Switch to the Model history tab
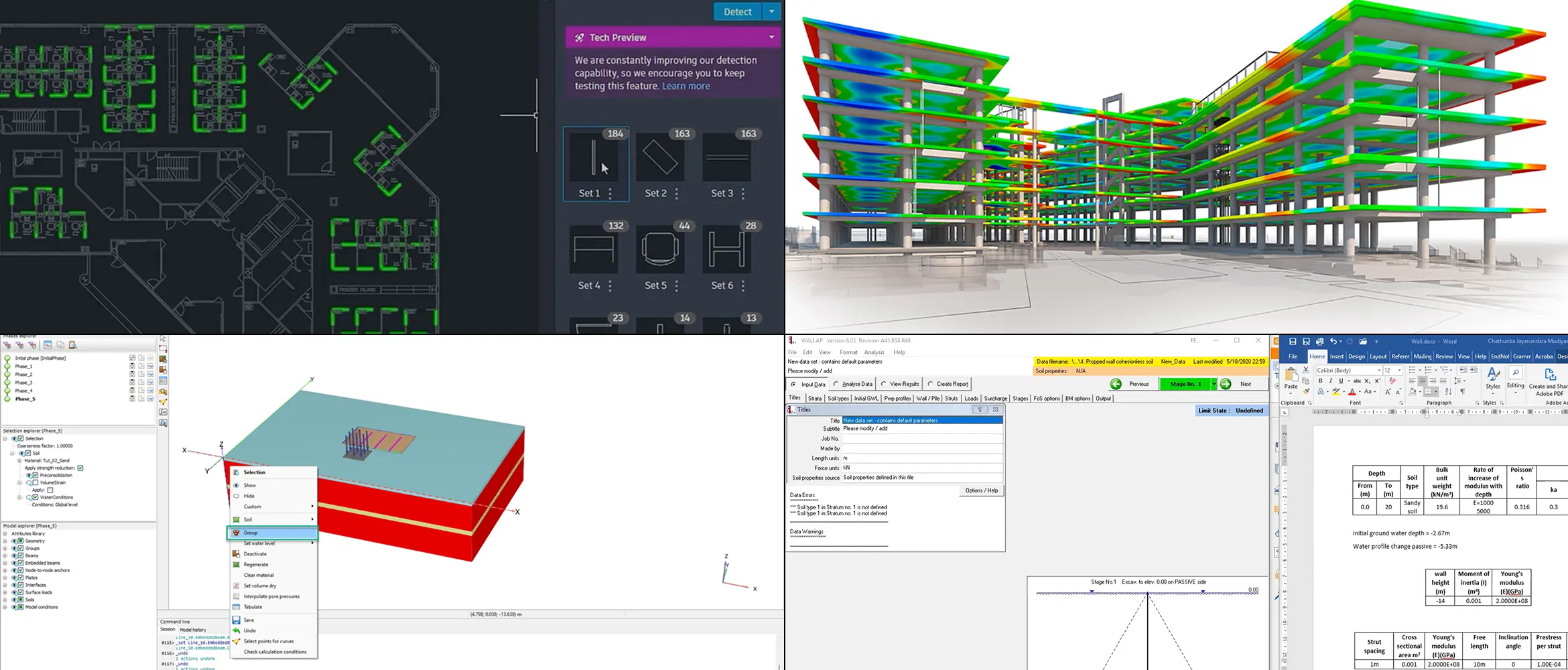This screenshot has height=670, width=1568. (193, 630)
